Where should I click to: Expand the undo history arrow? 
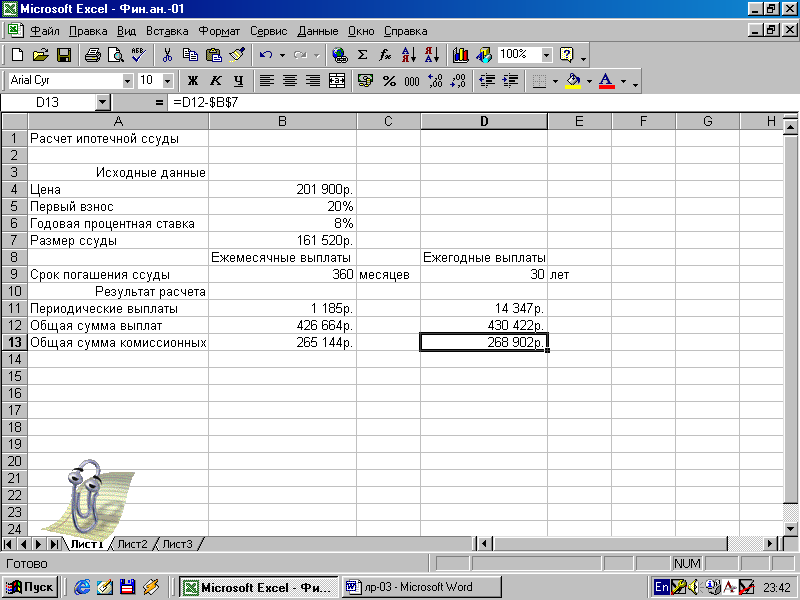click(x=282, y=55)
